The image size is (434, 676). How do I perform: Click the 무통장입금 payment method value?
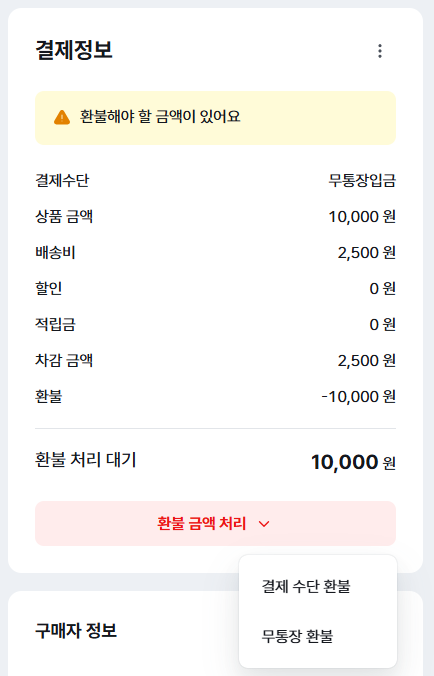coord(362,180)
